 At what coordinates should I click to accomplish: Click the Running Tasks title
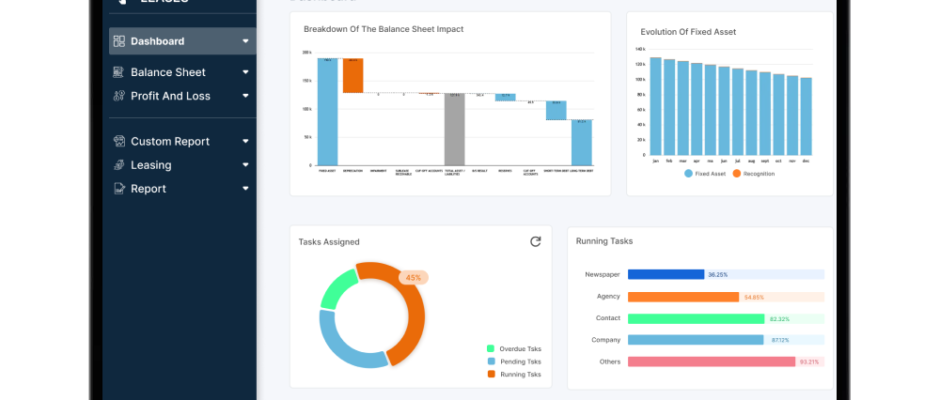click(604, 241)
